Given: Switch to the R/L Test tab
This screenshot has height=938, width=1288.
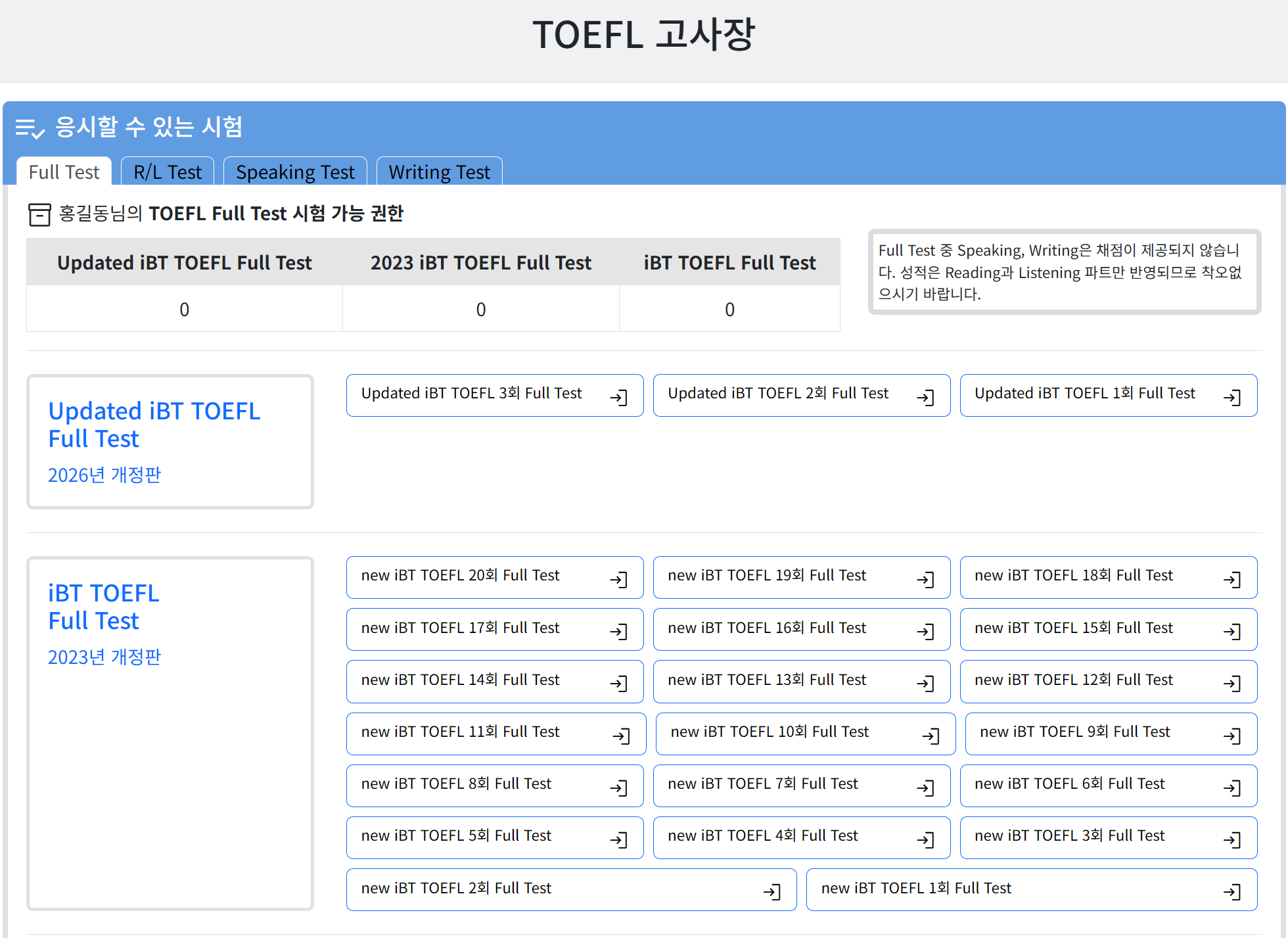Looking at the screenshot, I should [x=168, y=172].
